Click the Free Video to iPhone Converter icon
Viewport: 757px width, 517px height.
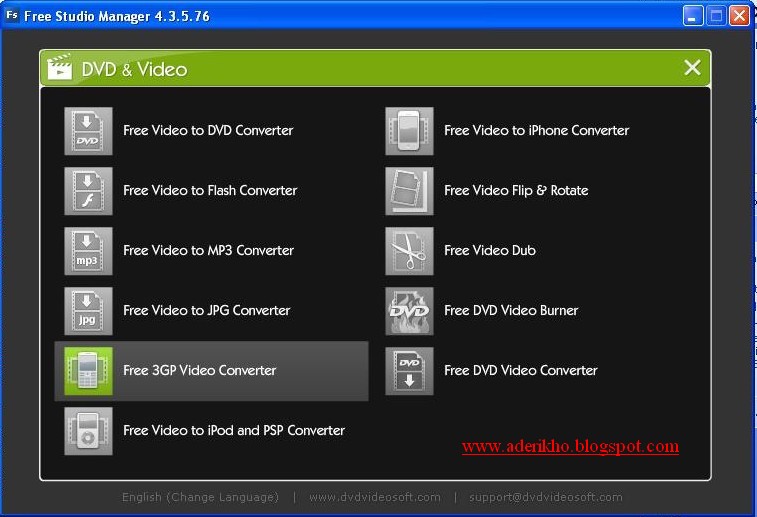409,131
